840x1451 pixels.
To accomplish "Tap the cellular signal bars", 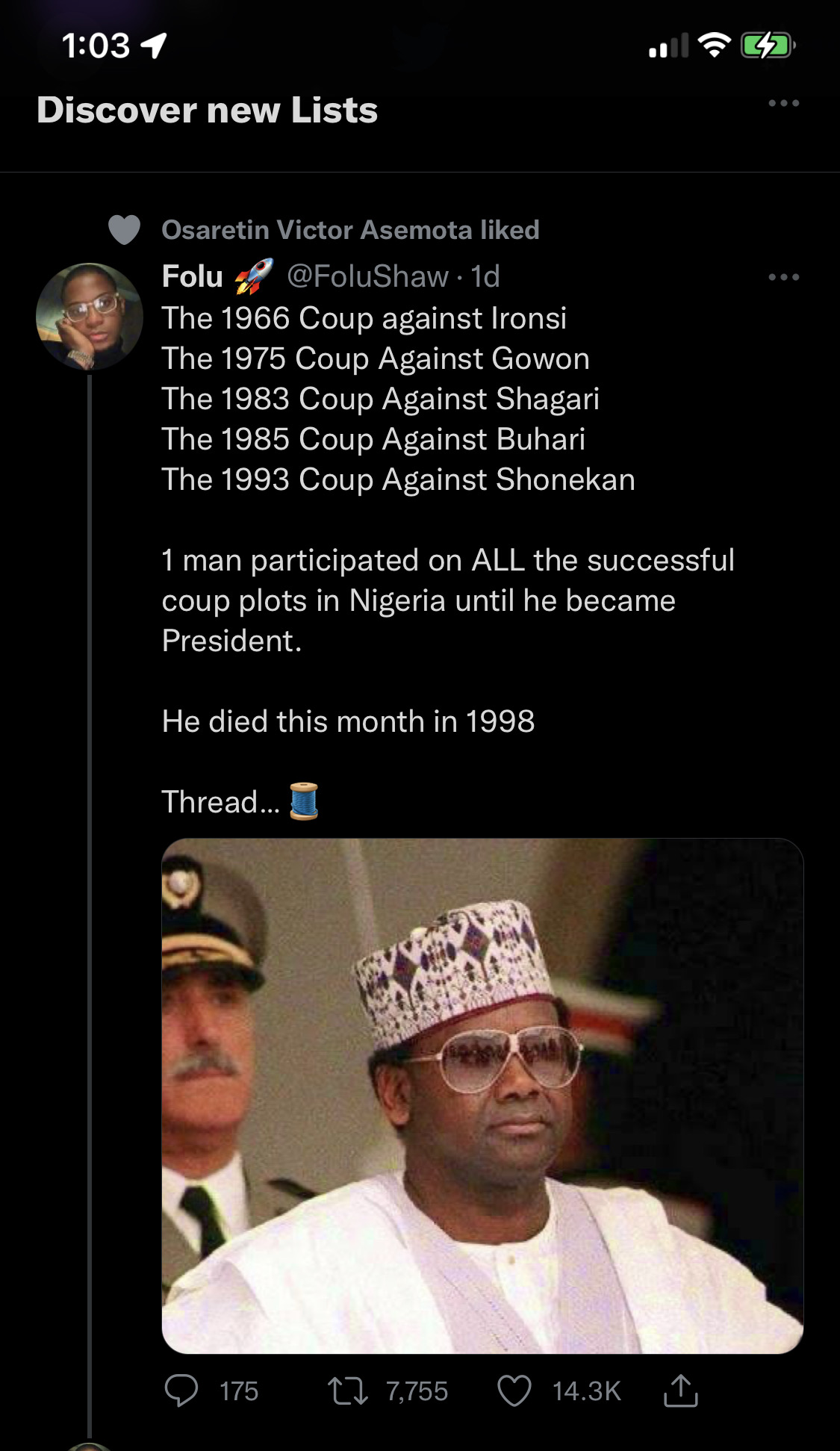I will point(668,46).
